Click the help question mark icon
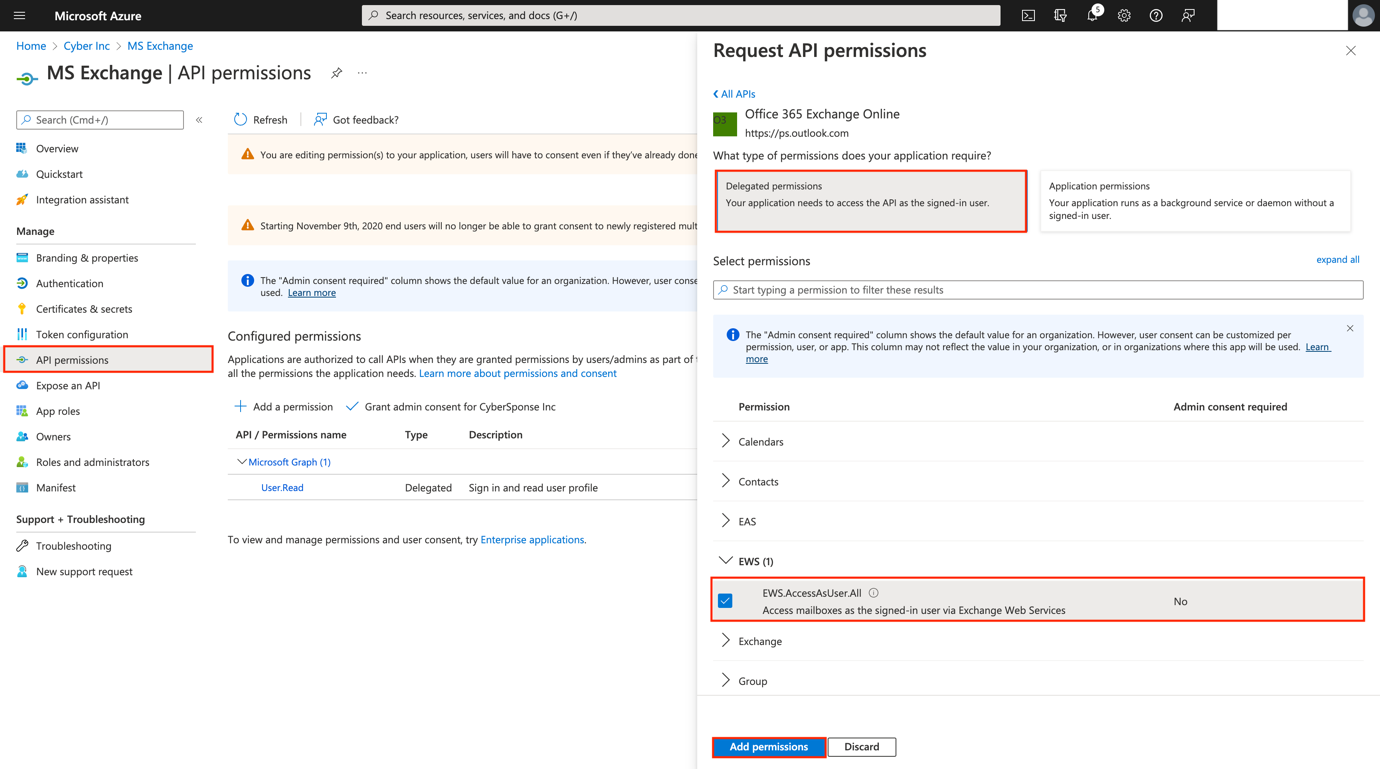Screen dimensions: 1380x769 pos(1156,16)
